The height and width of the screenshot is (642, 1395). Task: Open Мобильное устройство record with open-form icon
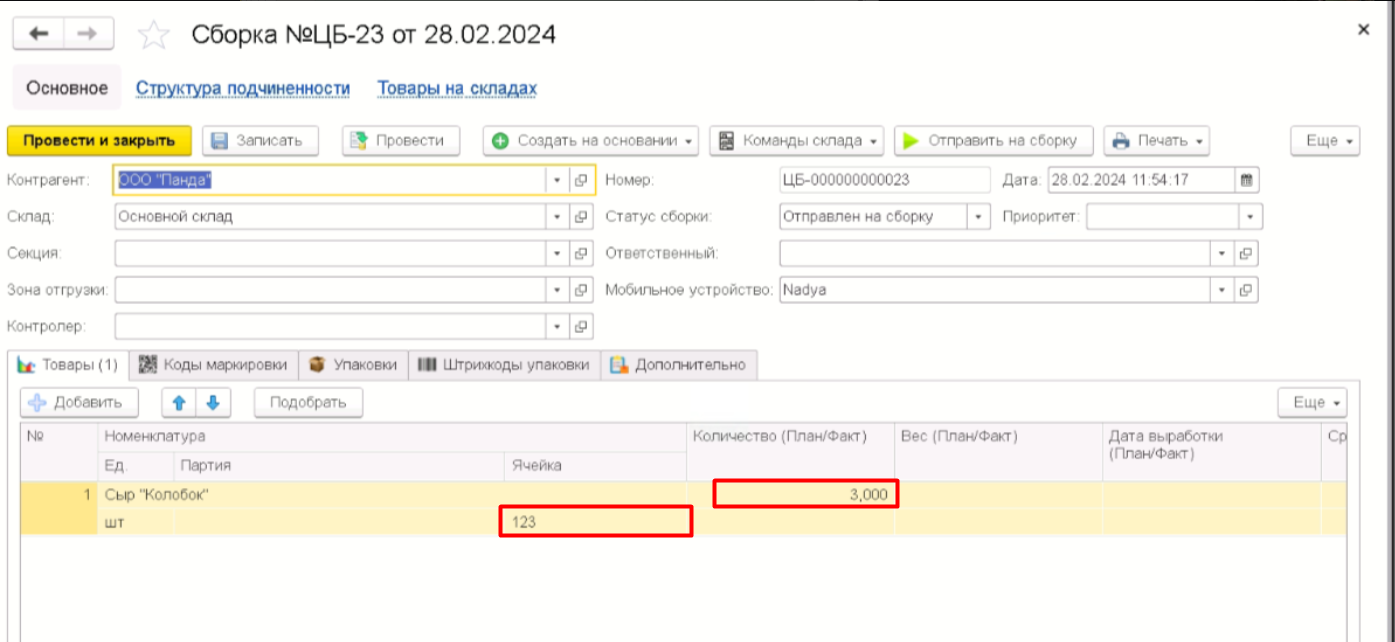(1246, 290)
